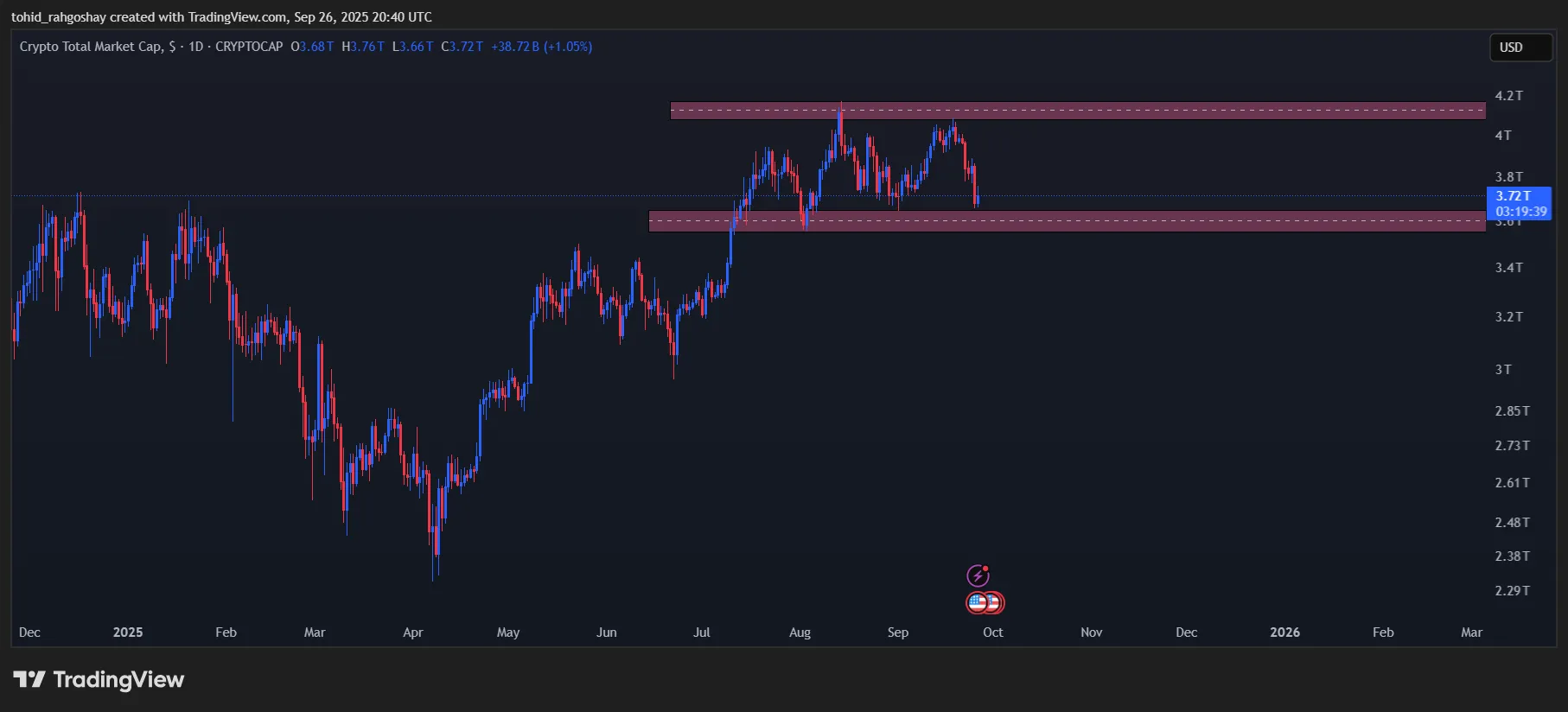Click the 4.2T price axis label
The width and height of the screenshot is (1568, 712).
[x=1508, y=96]
